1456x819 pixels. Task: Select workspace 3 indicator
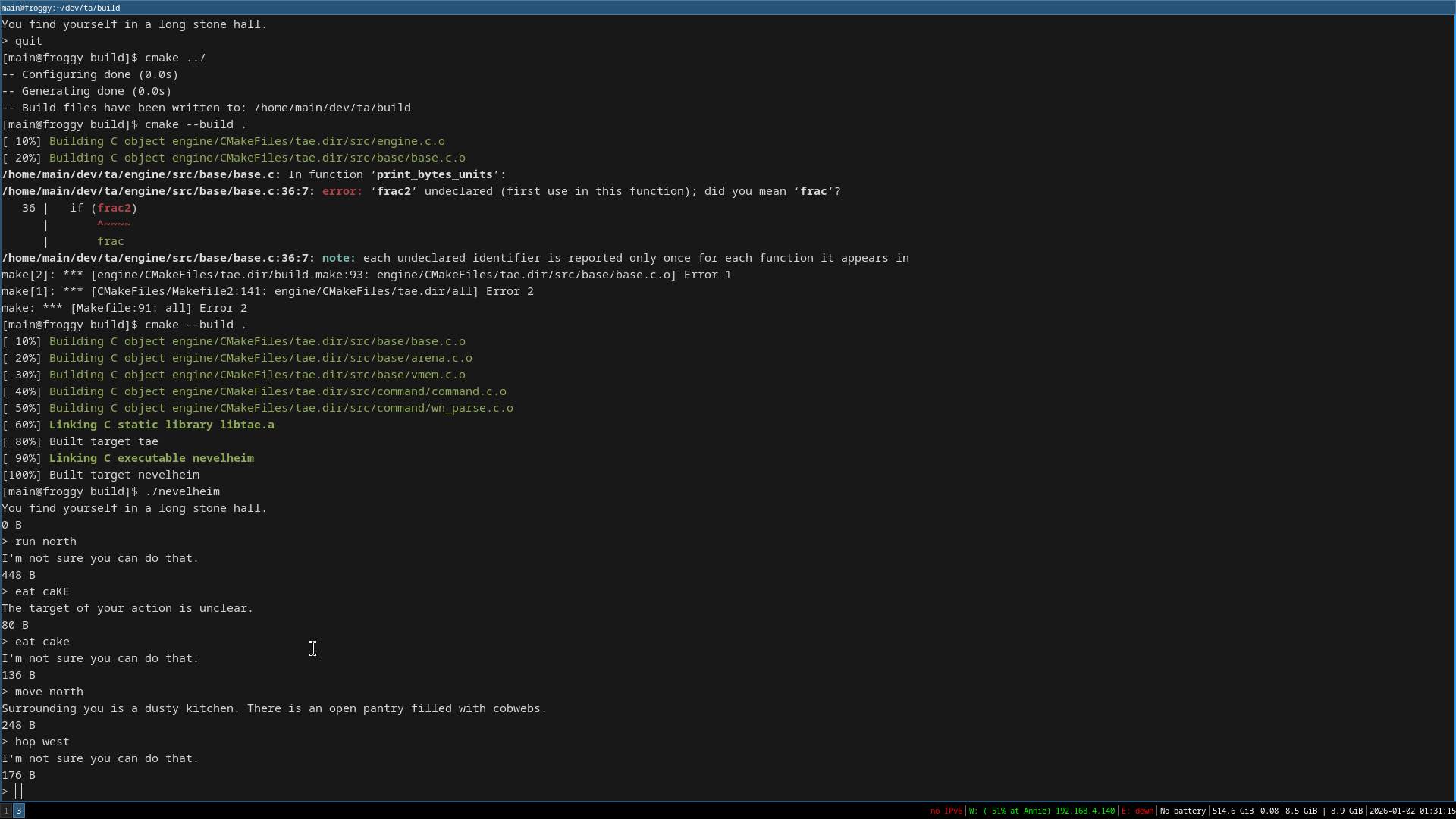click(x=19, y=811)
